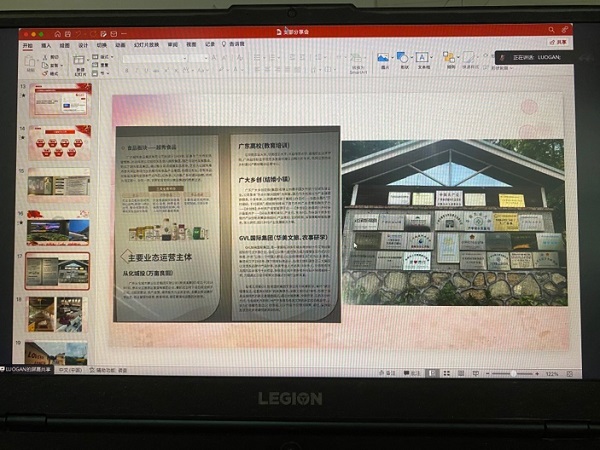Switch to the 幻灯片放映 (Slide Show) tab
Screen dimensions: 600x450
148,45
